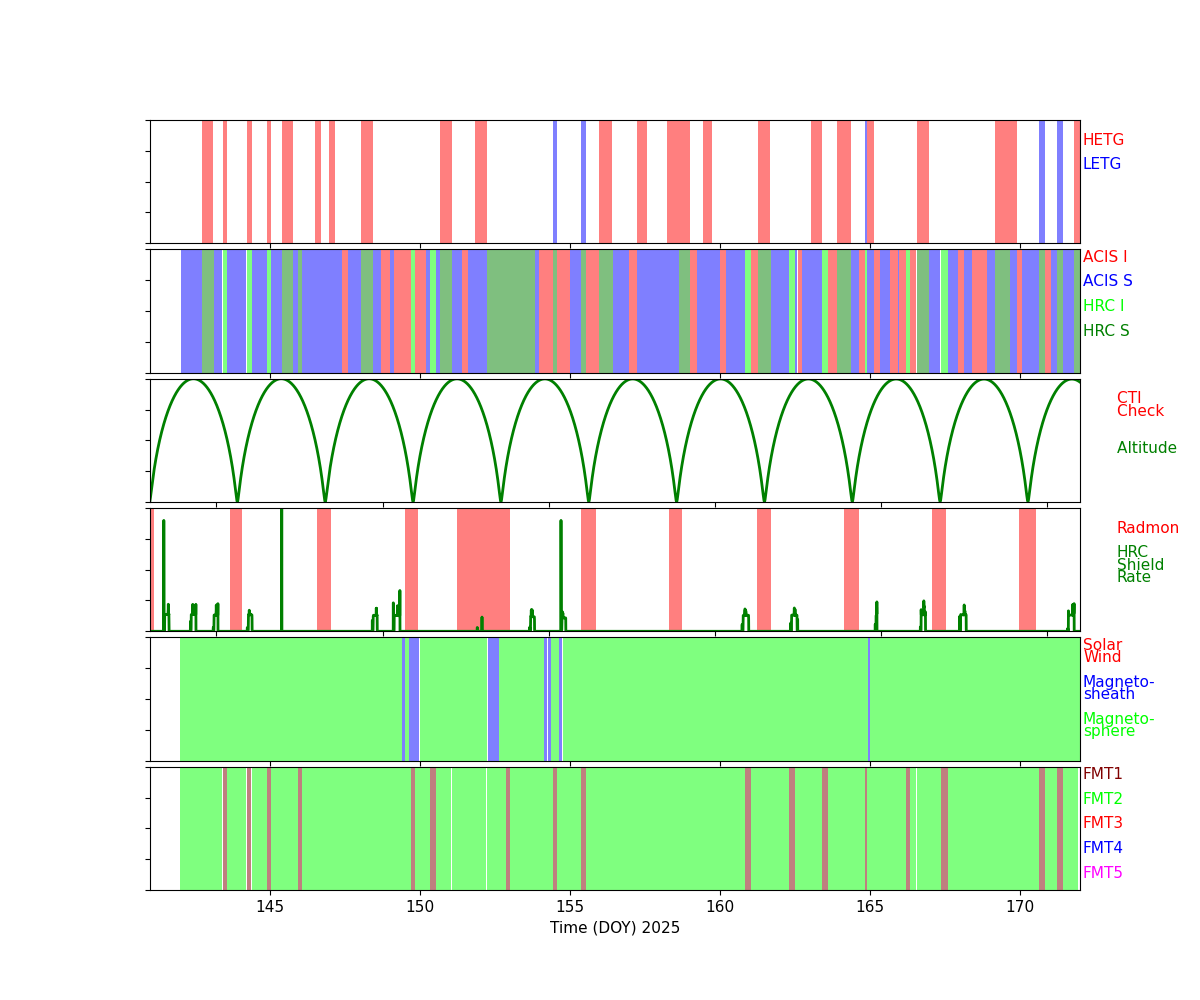Click the HRC I legend label
This screenshot has width=1200, height=1000.
pyautogui.click(x=1103, y=306)
